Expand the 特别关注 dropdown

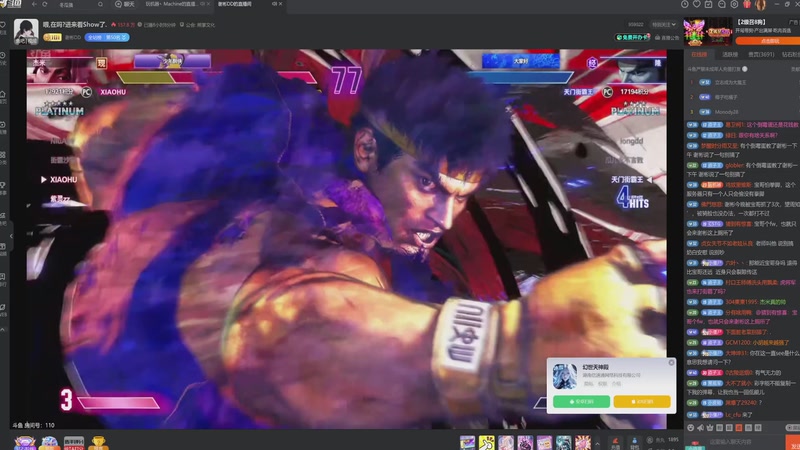[x=663, y=24]
